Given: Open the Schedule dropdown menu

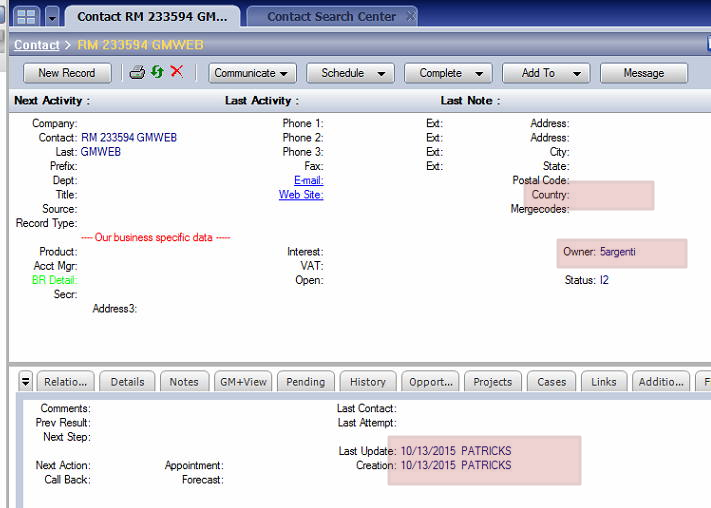Looking at the screenshot, I should (349, 73).
